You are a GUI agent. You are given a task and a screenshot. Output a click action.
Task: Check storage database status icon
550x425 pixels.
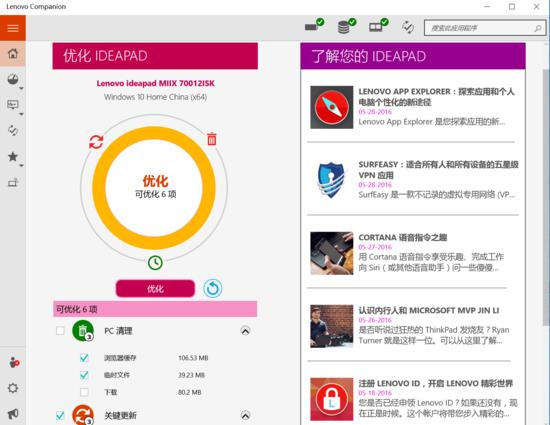pyautogui.click(x=346, y=26)
